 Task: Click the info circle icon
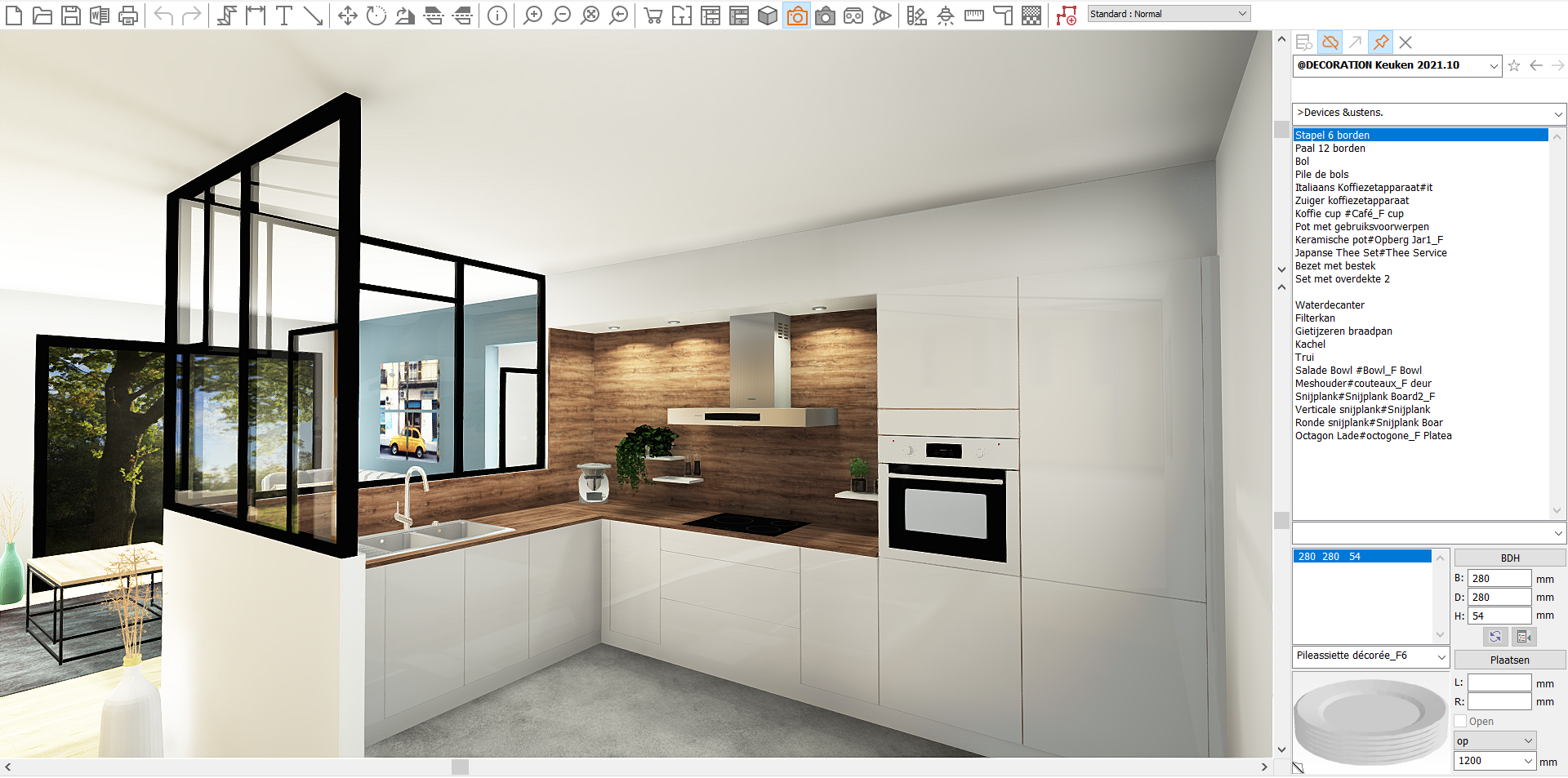497,16
